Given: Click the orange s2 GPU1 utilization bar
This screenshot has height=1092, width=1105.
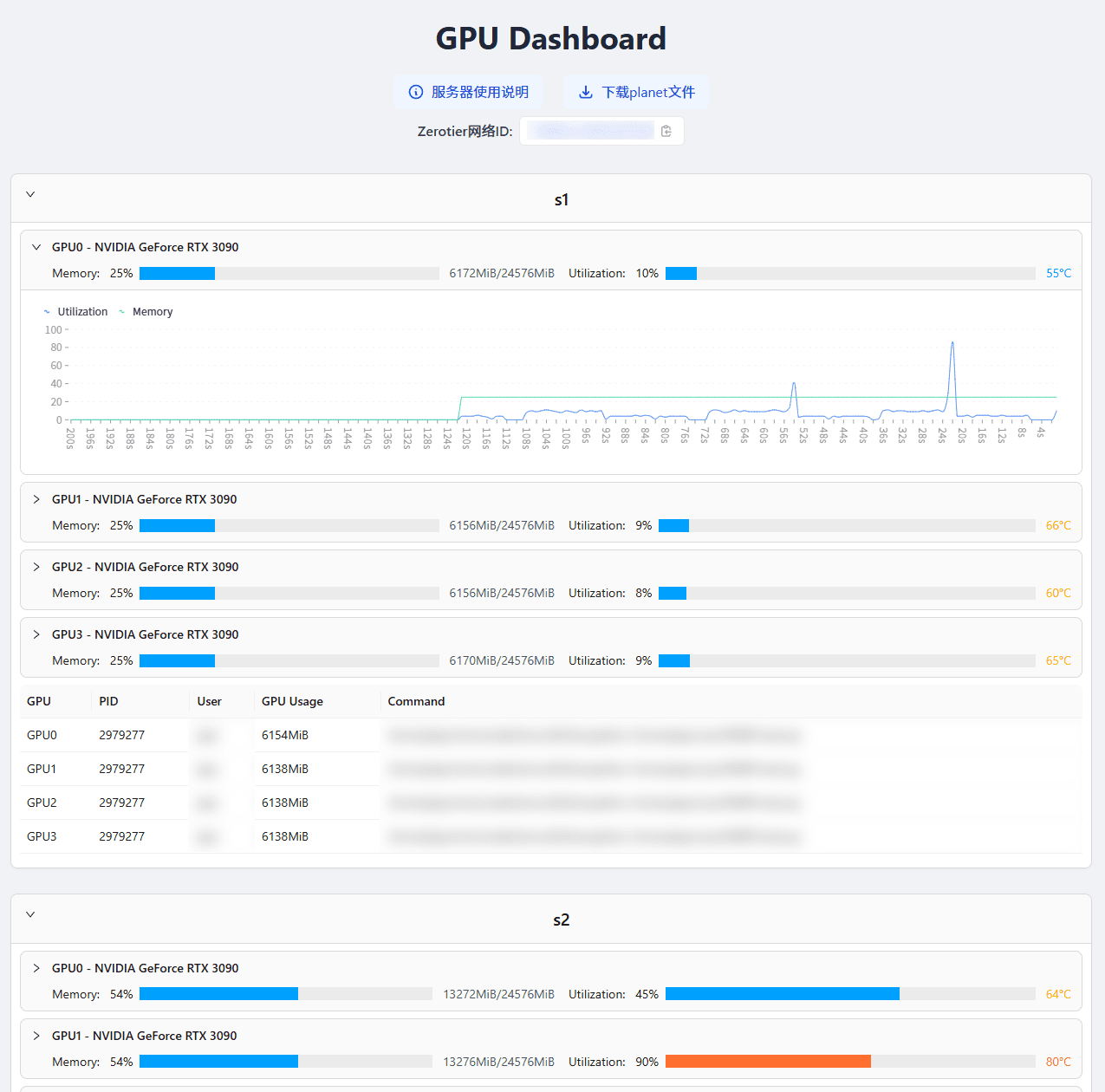Looking at the screenshot, I should [768, 1062].
